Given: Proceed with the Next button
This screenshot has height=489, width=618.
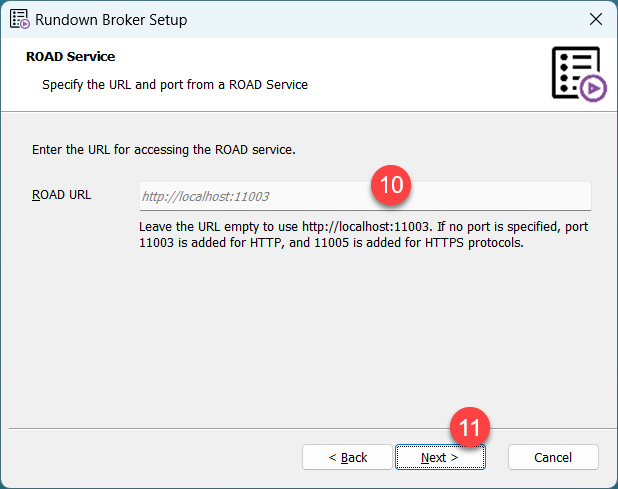Looking at the screenshot, I should click(x=440, y=457).
